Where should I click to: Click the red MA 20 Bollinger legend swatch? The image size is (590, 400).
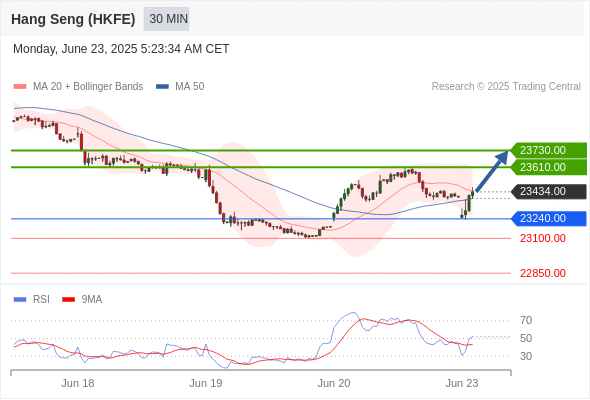[x=20, y=87]
